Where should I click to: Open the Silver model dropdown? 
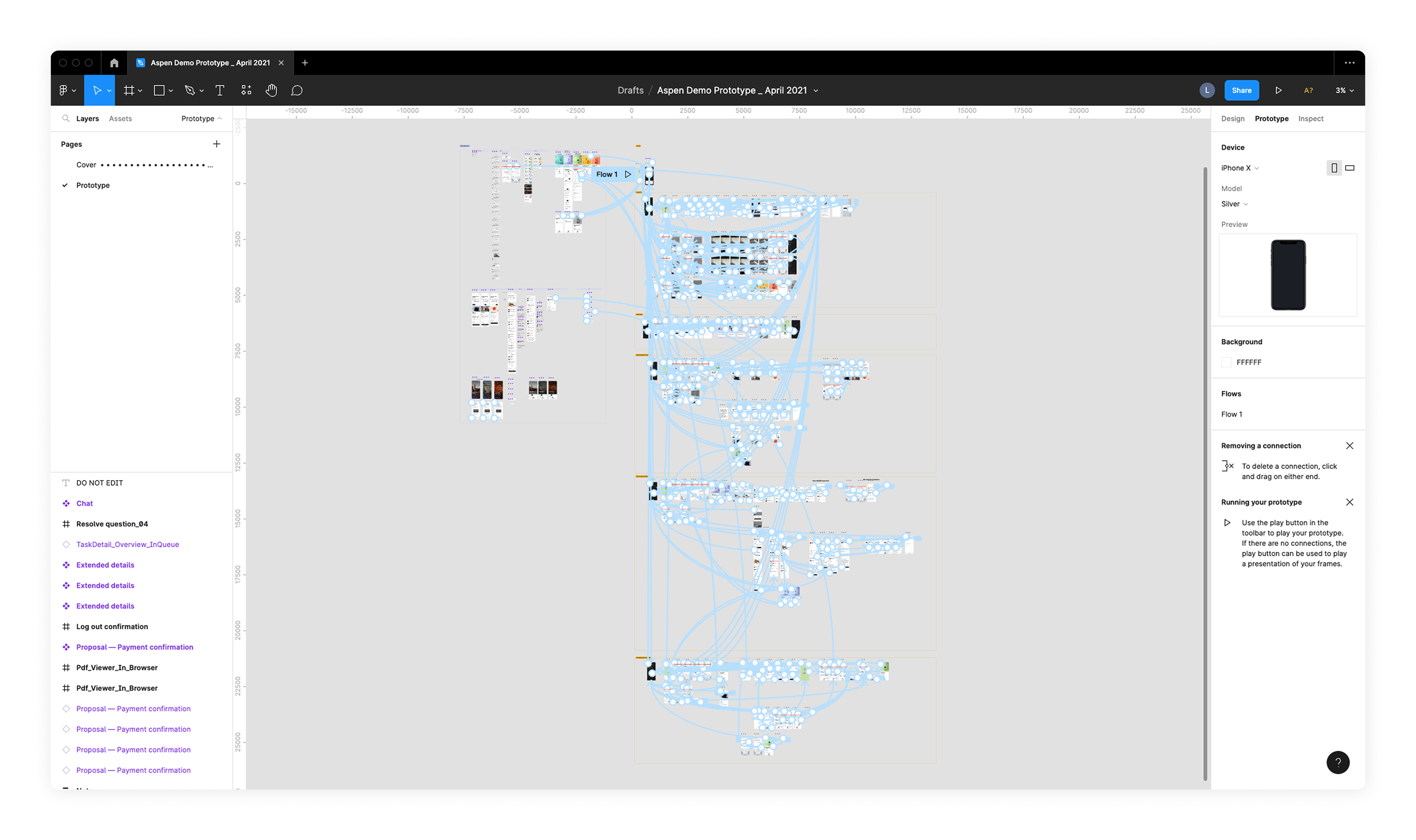click(1234, 204)
